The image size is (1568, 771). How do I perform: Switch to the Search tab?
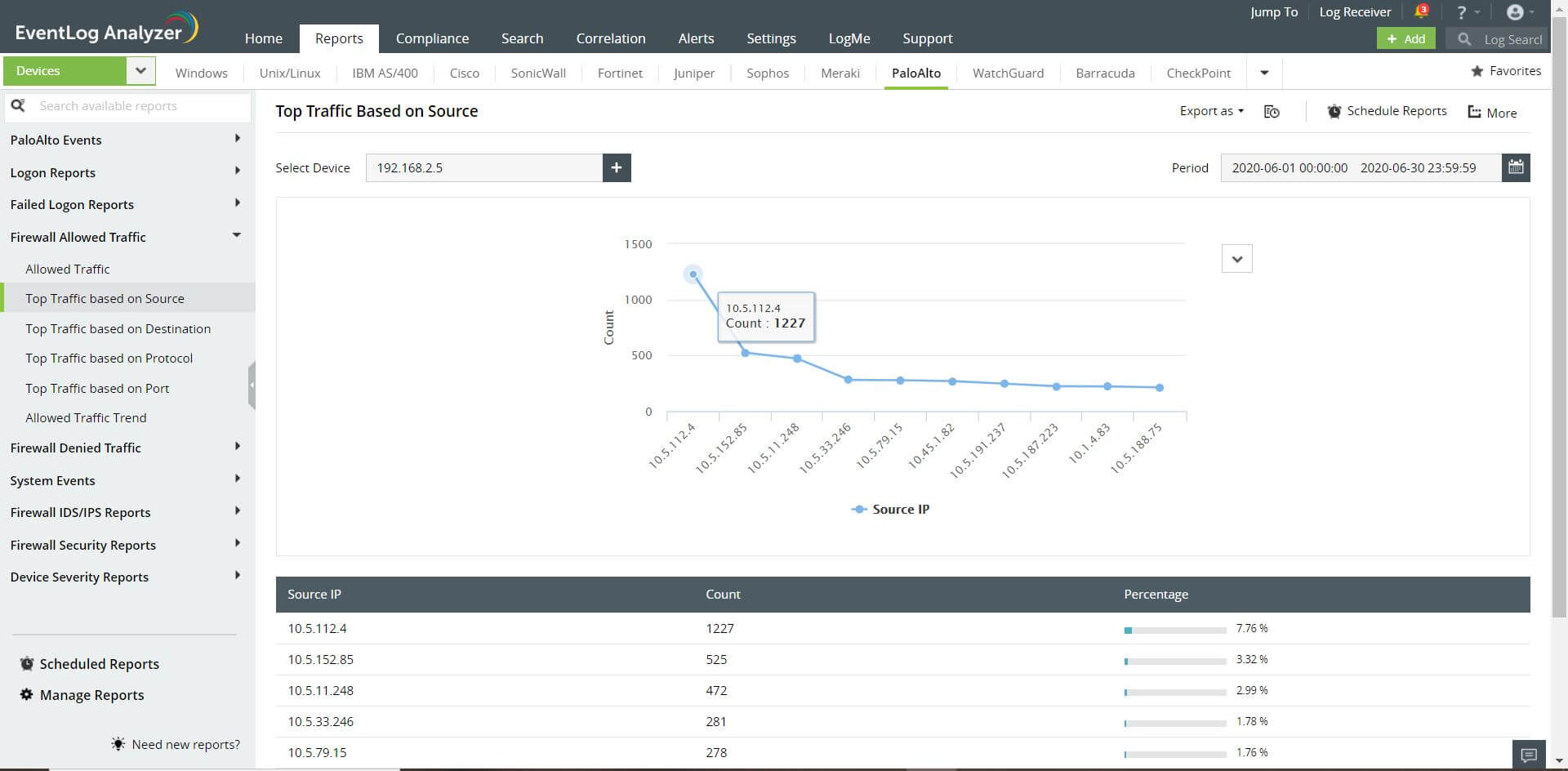[x=522, y=38]
